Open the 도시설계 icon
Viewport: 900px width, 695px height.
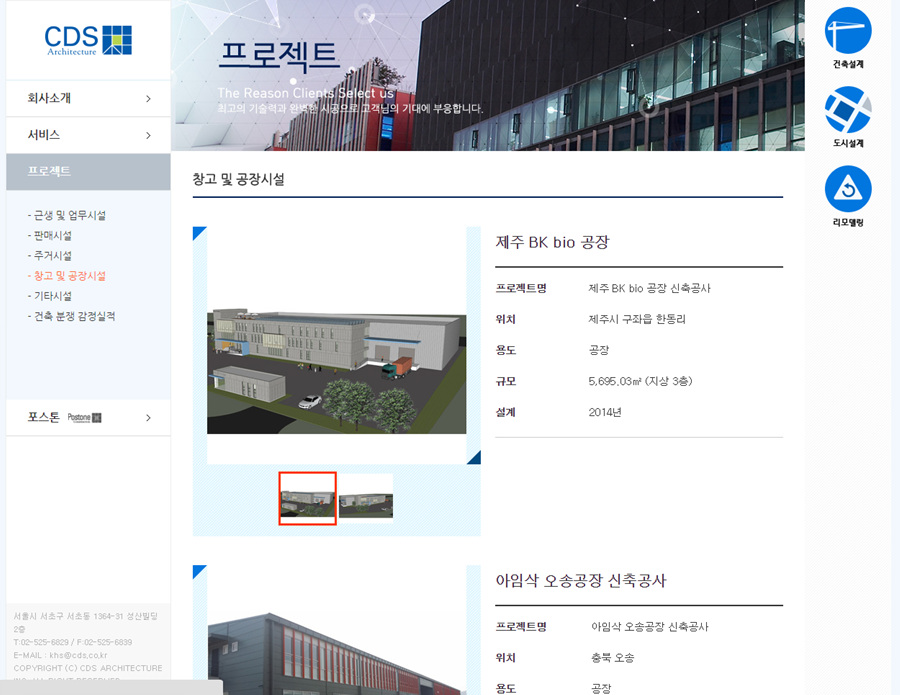tap(847, 110)
